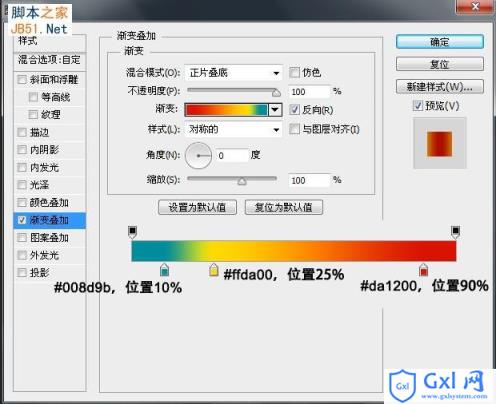Viewport: 496px width, 404px height.
Task: Click the red #da1200 color stop
Action: (x=423, y=269)
